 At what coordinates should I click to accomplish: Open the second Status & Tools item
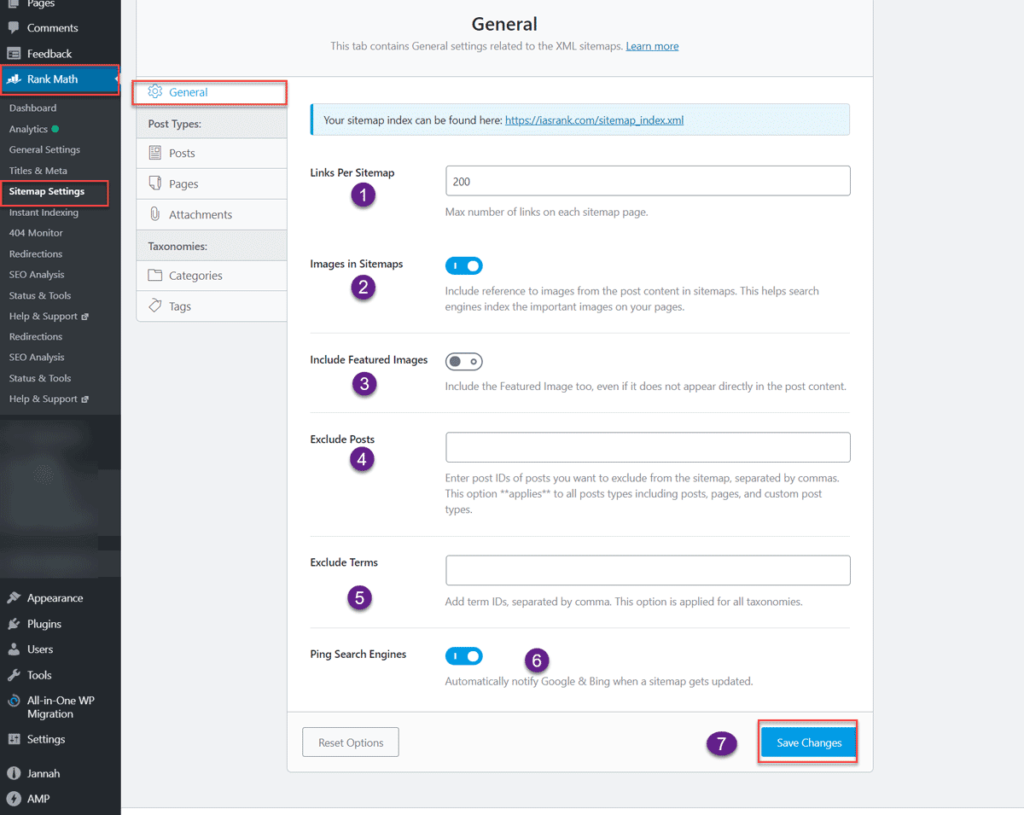(40, 378)
